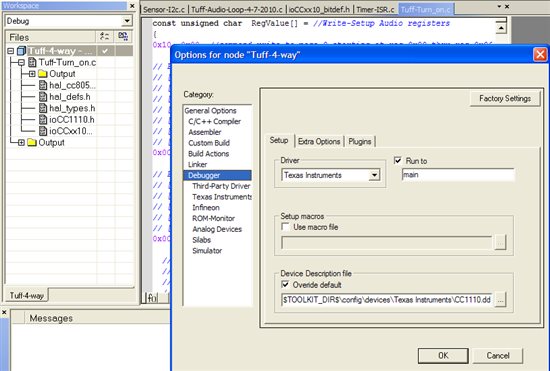Image resolution: width=550 pixels, height=371 pixels.
Task: Enable the Use macro file checkbox
Action: point(285,227)
